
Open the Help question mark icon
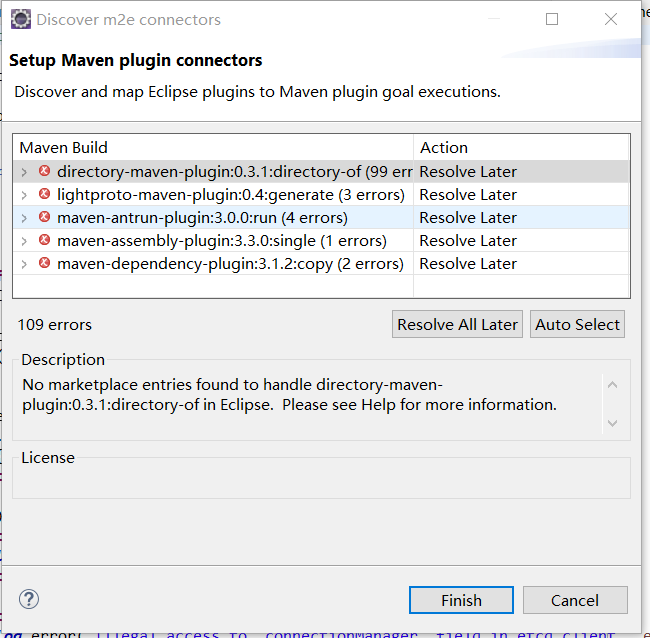(x=29, y=599)
